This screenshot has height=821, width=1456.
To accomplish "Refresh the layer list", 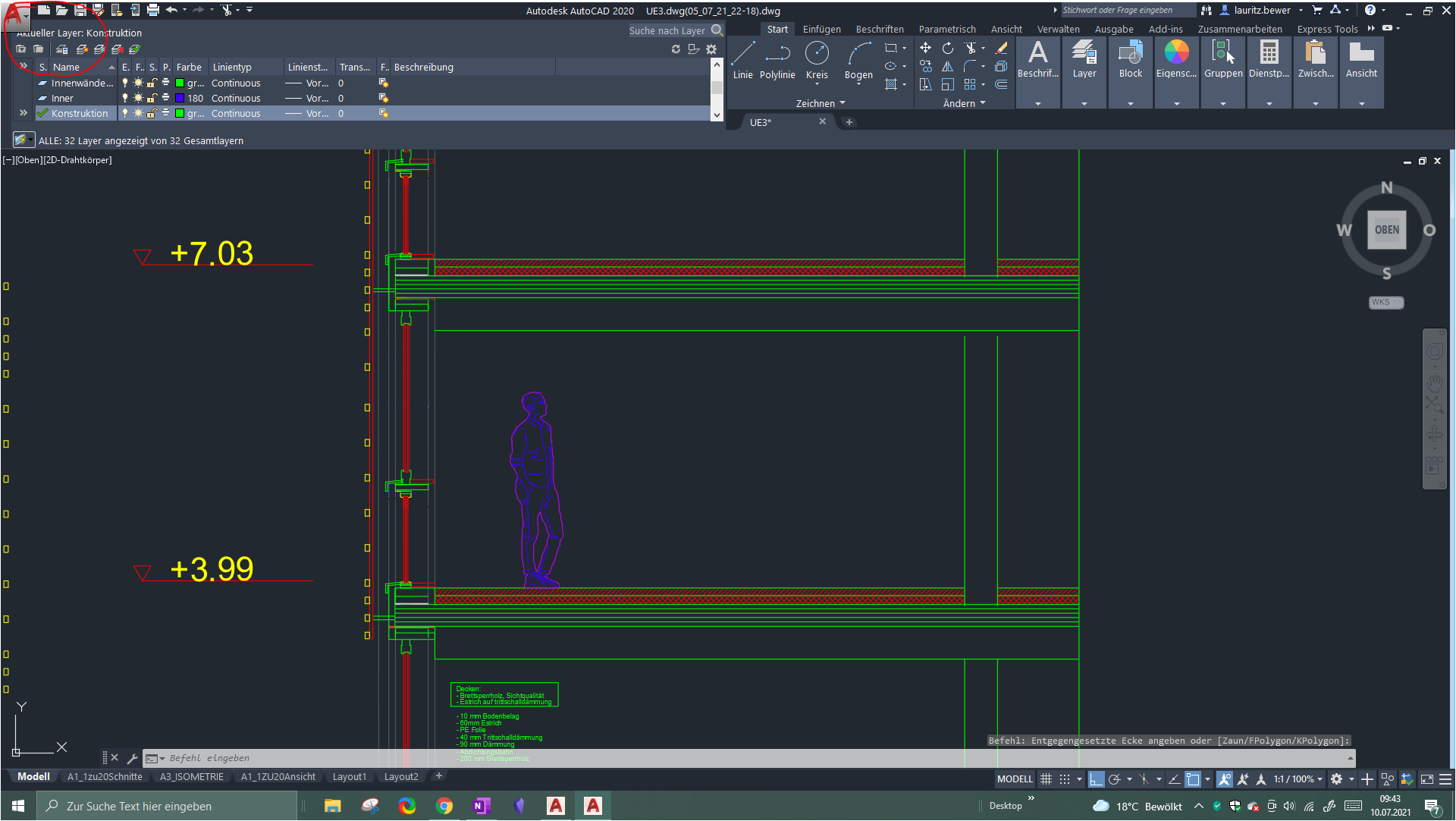I will point(676,49).
